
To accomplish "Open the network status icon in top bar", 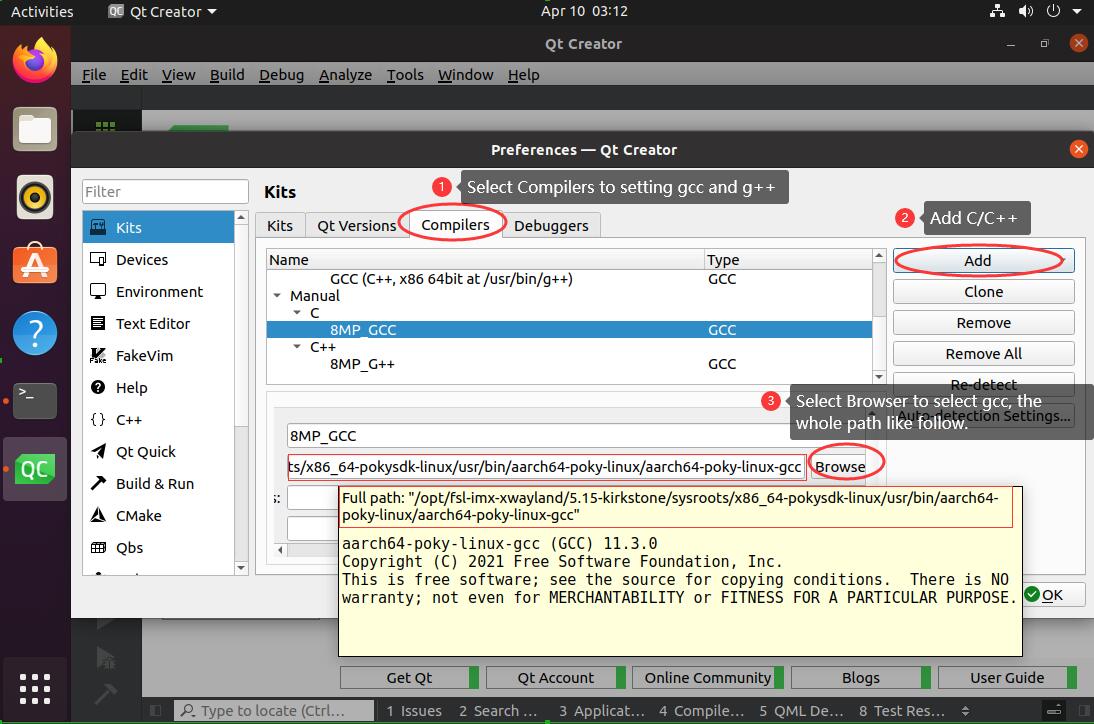I will point(998,11).
